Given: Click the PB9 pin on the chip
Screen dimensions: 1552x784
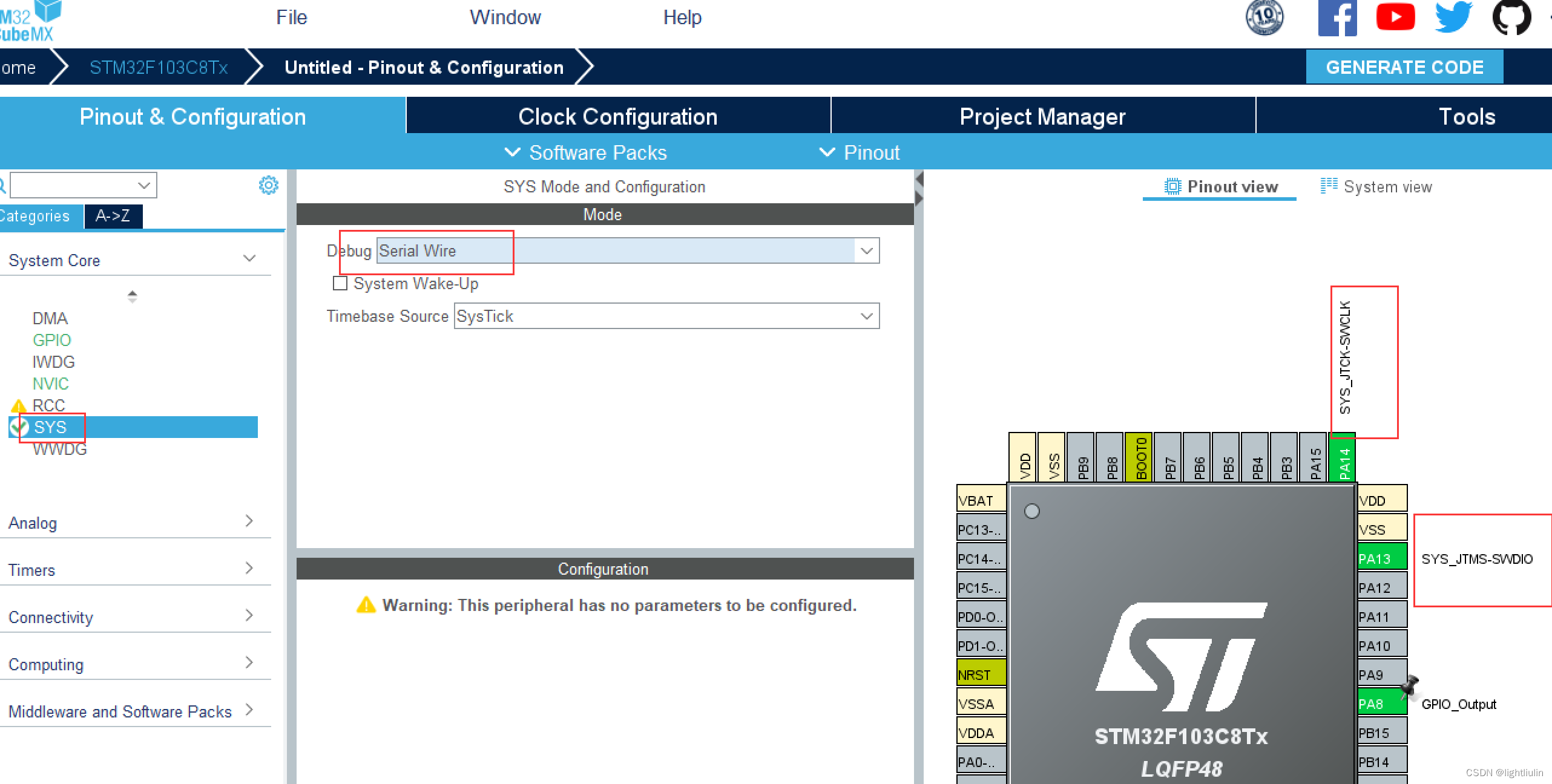Looking at the screenshot, I should click(x=1080, y=457).
